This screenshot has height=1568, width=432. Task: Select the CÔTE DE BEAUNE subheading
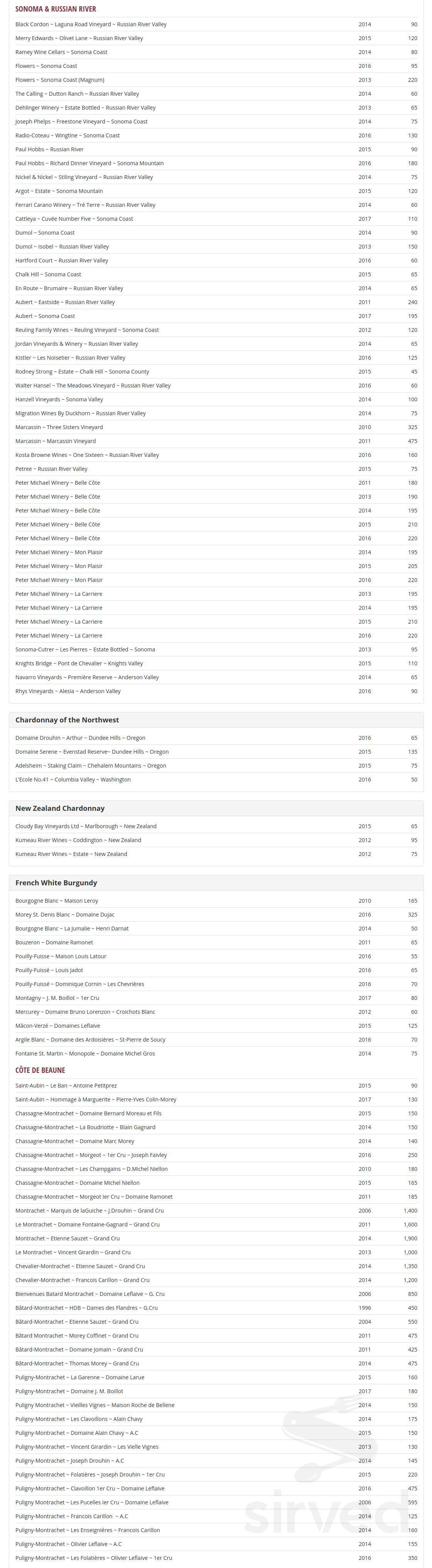point(40,1069)
